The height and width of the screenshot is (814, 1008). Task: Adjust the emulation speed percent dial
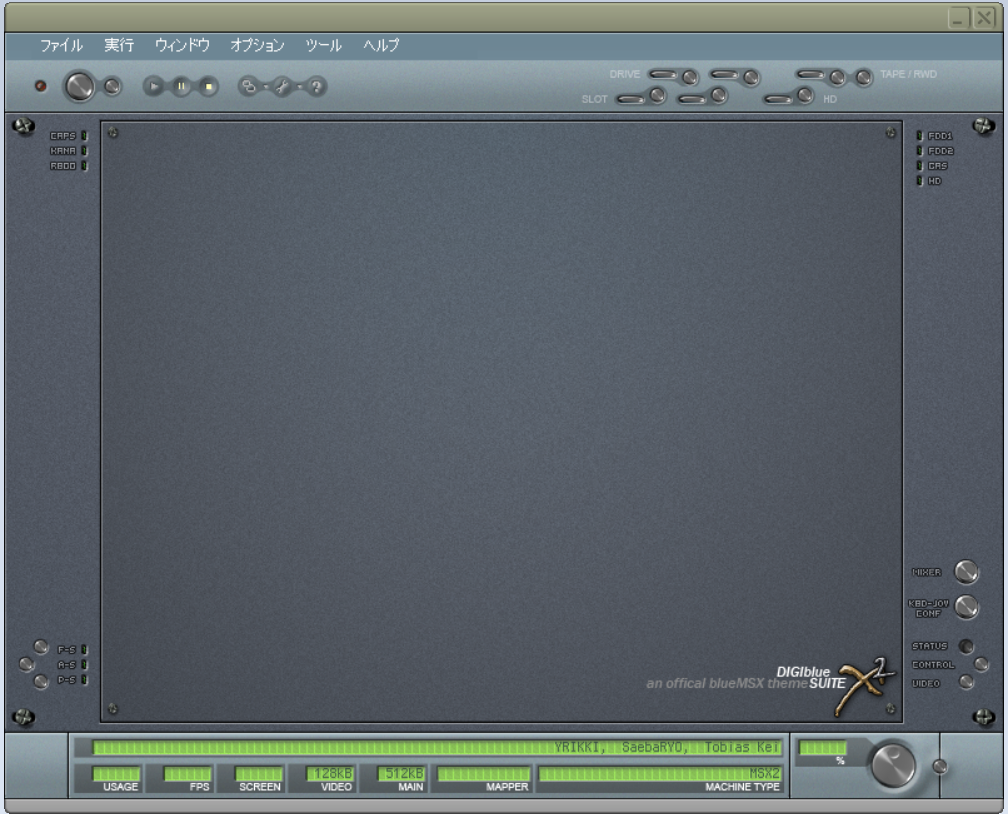click(x=892, y=765)
